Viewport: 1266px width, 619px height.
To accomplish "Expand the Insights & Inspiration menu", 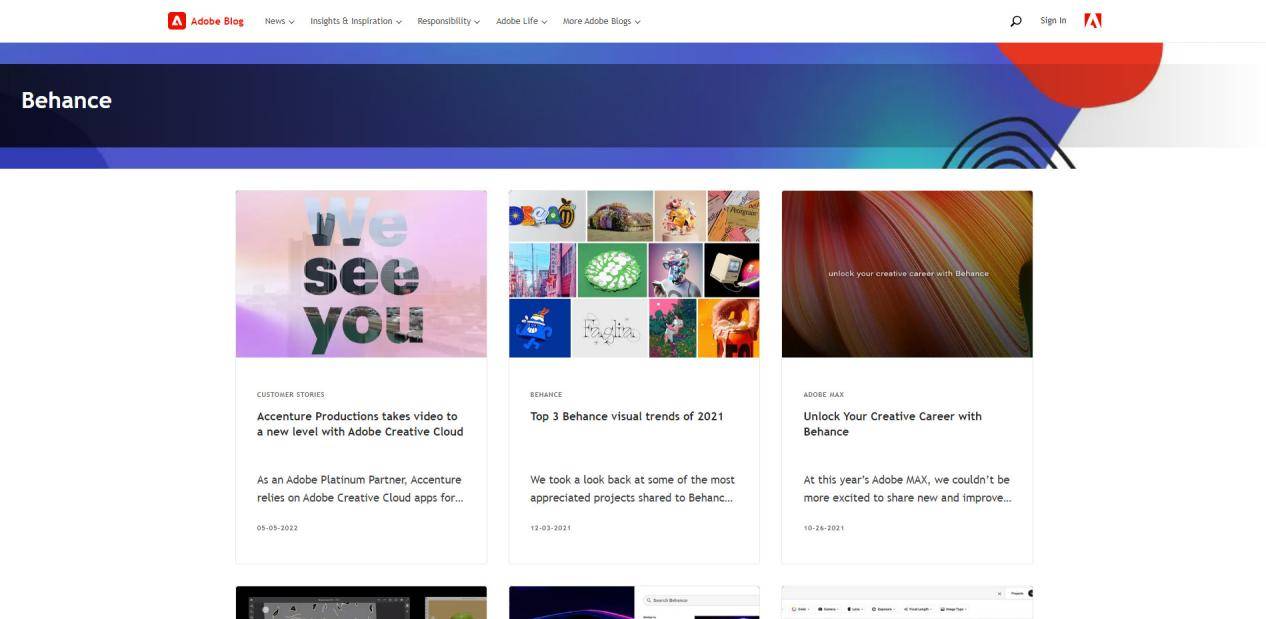I will click(x=356, y=21).
